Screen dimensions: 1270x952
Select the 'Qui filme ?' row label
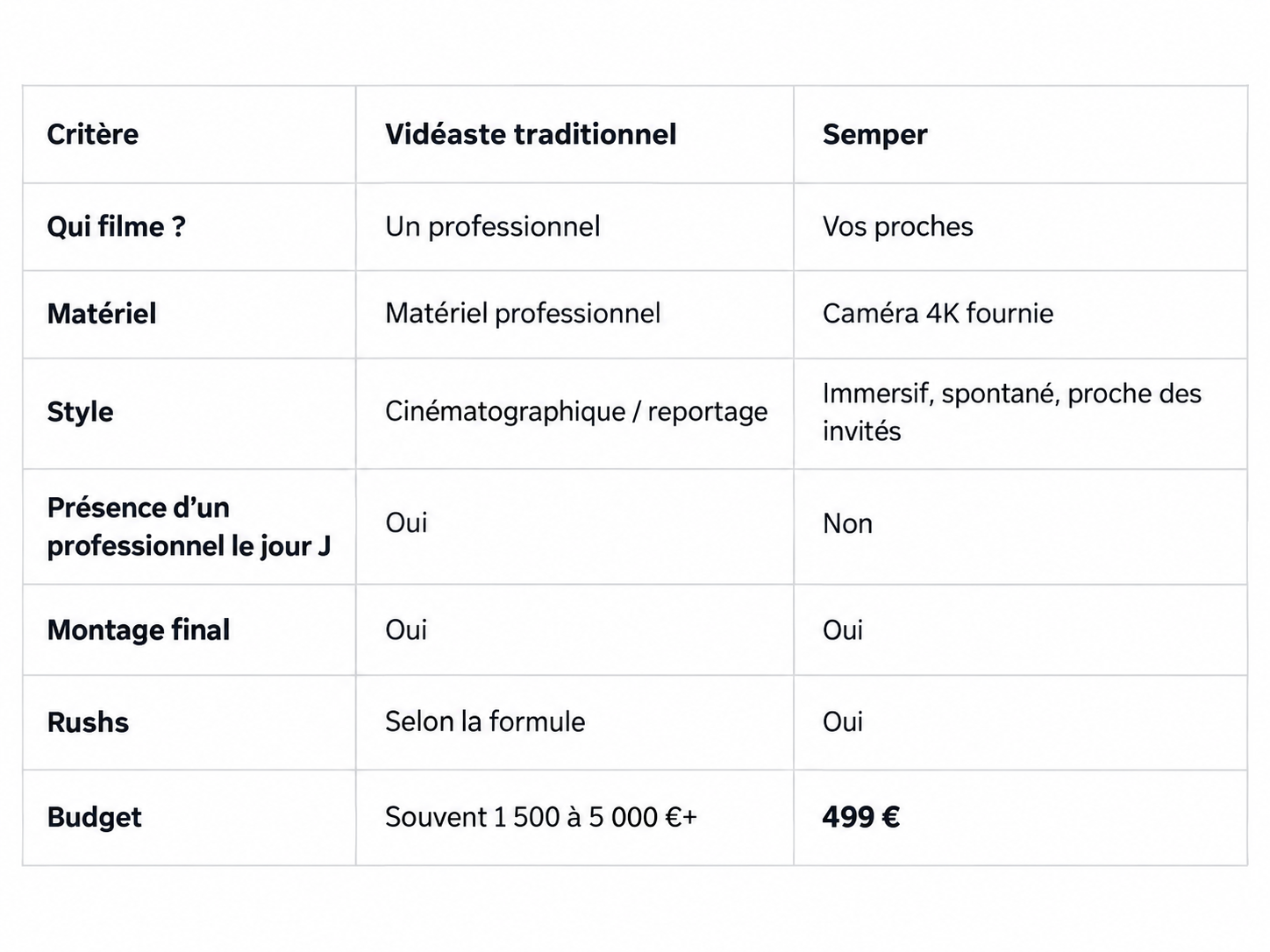[117, 226]
